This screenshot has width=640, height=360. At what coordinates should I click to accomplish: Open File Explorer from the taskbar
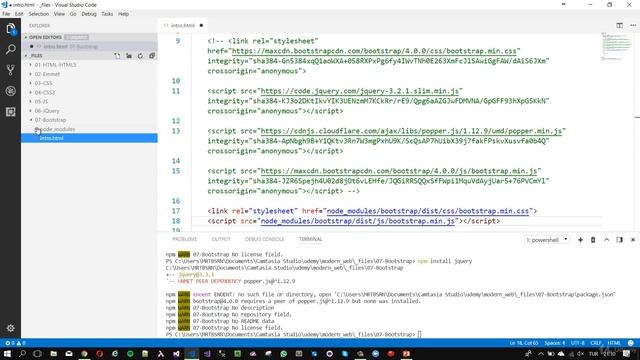[53, 353]
